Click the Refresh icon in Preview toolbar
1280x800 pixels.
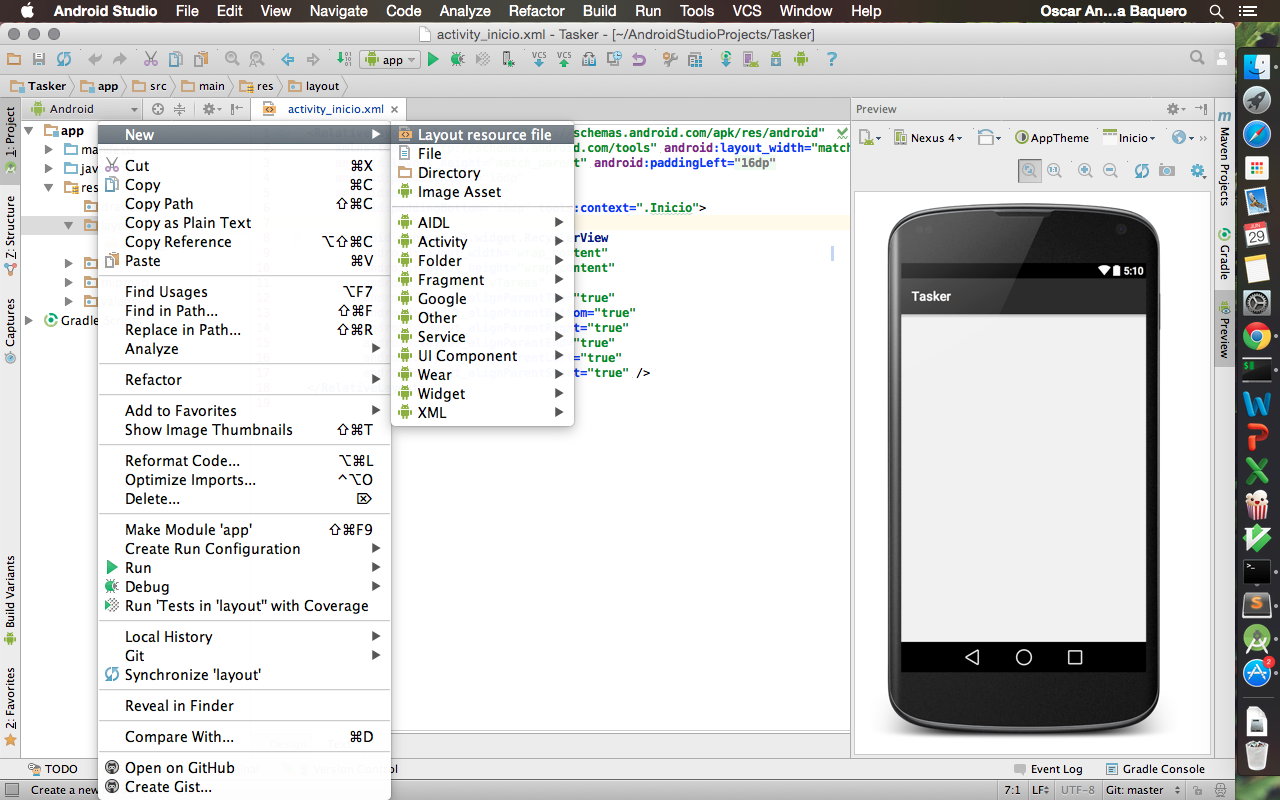pos(1141,171)
